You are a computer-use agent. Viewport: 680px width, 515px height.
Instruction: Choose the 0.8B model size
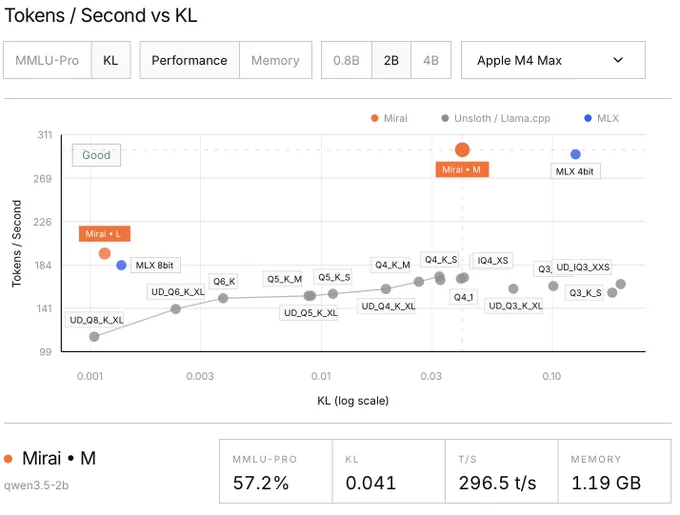[x=347, y=60]
